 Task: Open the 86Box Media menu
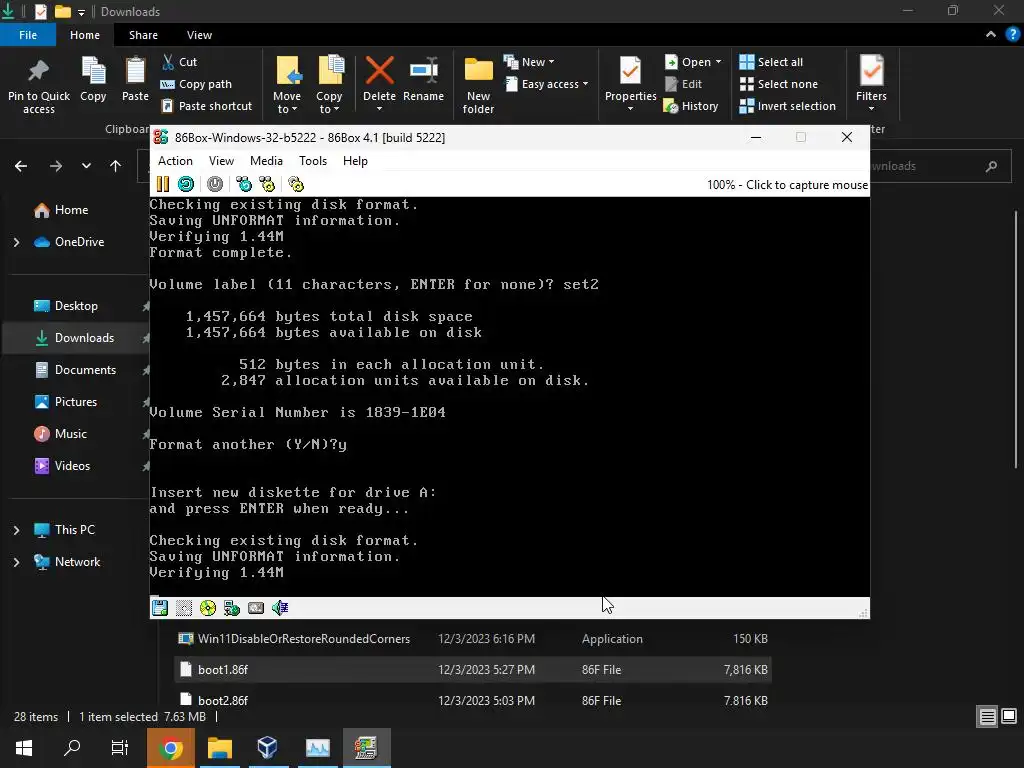pos(266,161)
